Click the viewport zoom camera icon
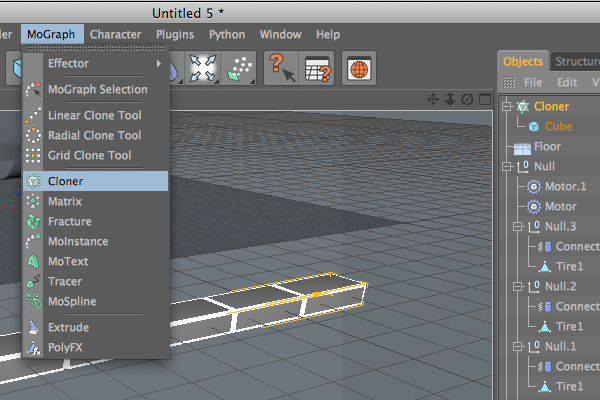Image resolution: width=600 pixels, height=400 pixels. coord(450,100)
